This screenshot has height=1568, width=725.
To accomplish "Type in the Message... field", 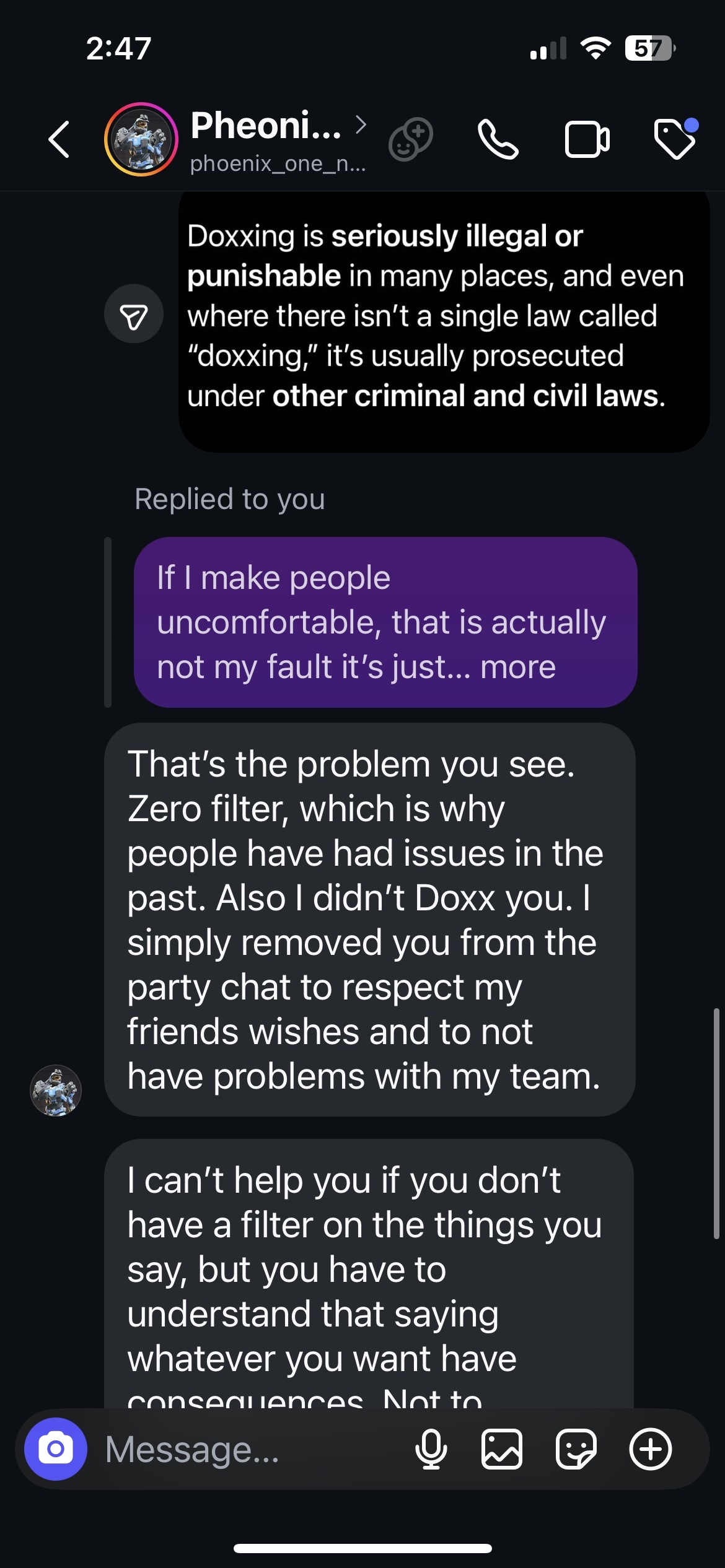I will pyautogui.click(x=248, y=1449).
